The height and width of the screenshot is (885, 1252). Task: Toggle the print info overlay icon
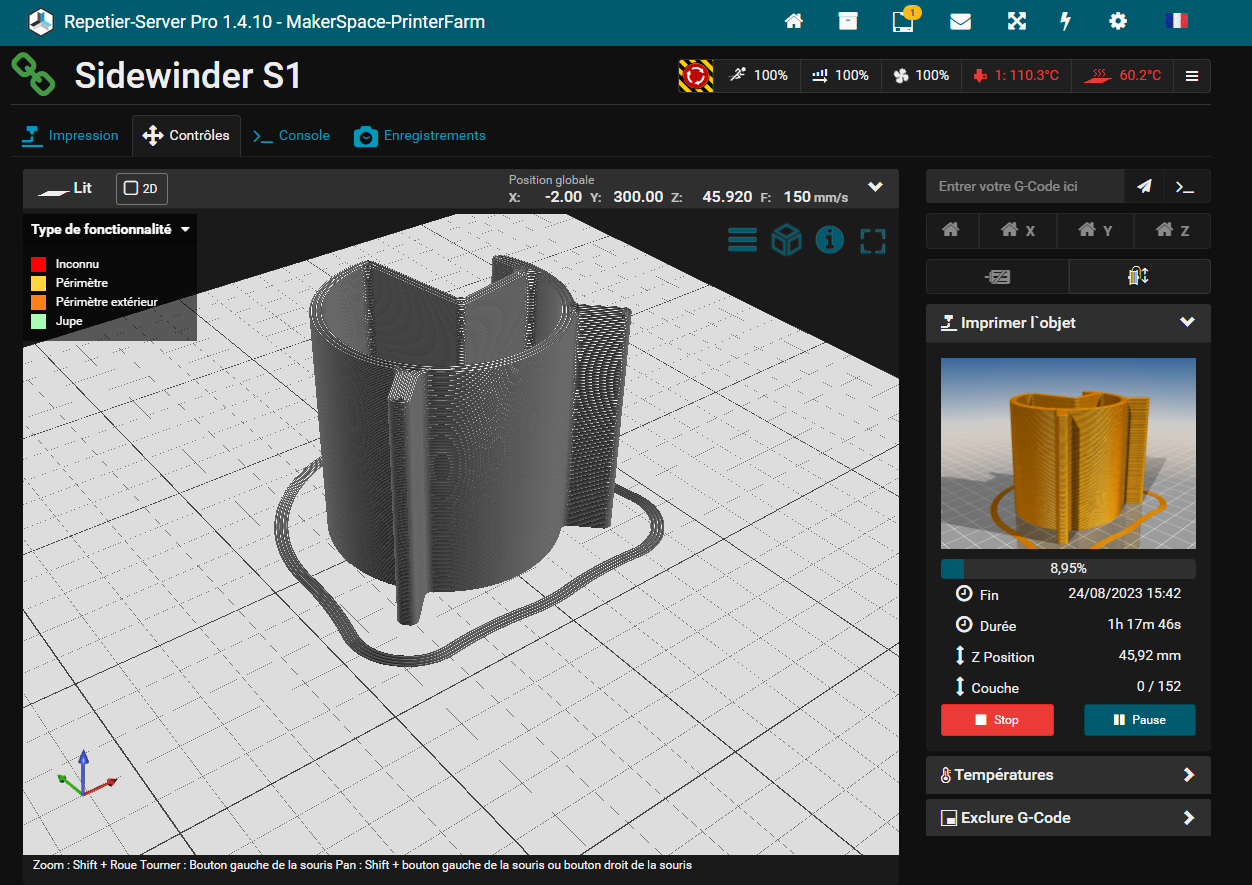(829, 240)
